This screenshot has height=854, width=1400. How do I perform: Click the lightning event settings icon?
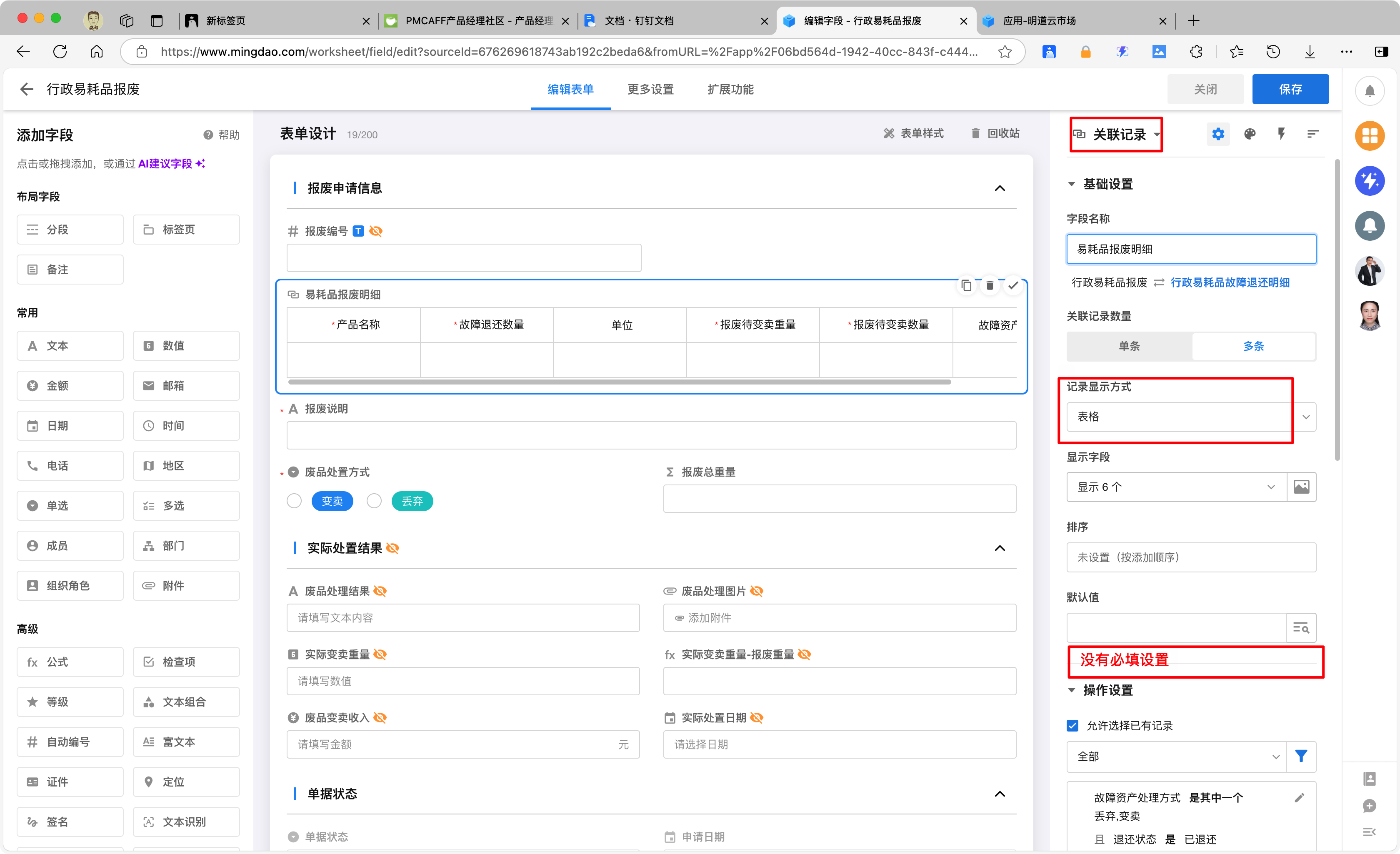tap(1281, 134)
